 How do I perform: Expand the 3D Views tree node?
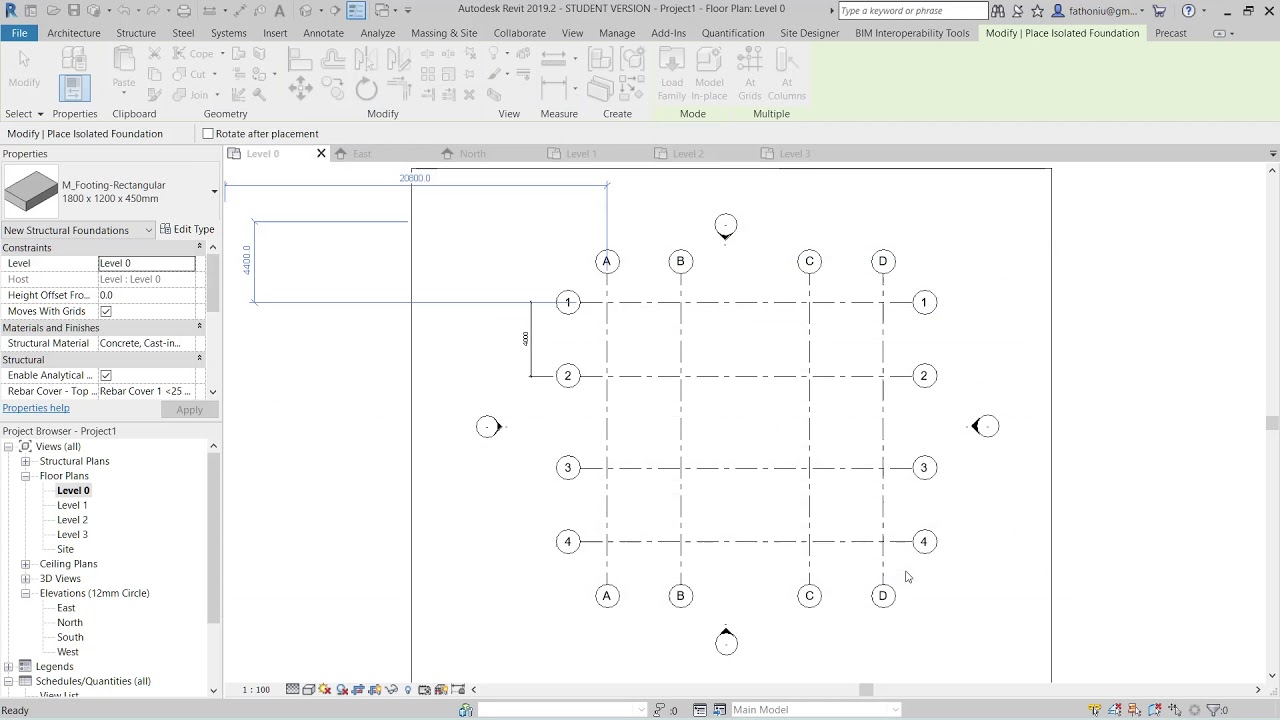tap(26, 578)
